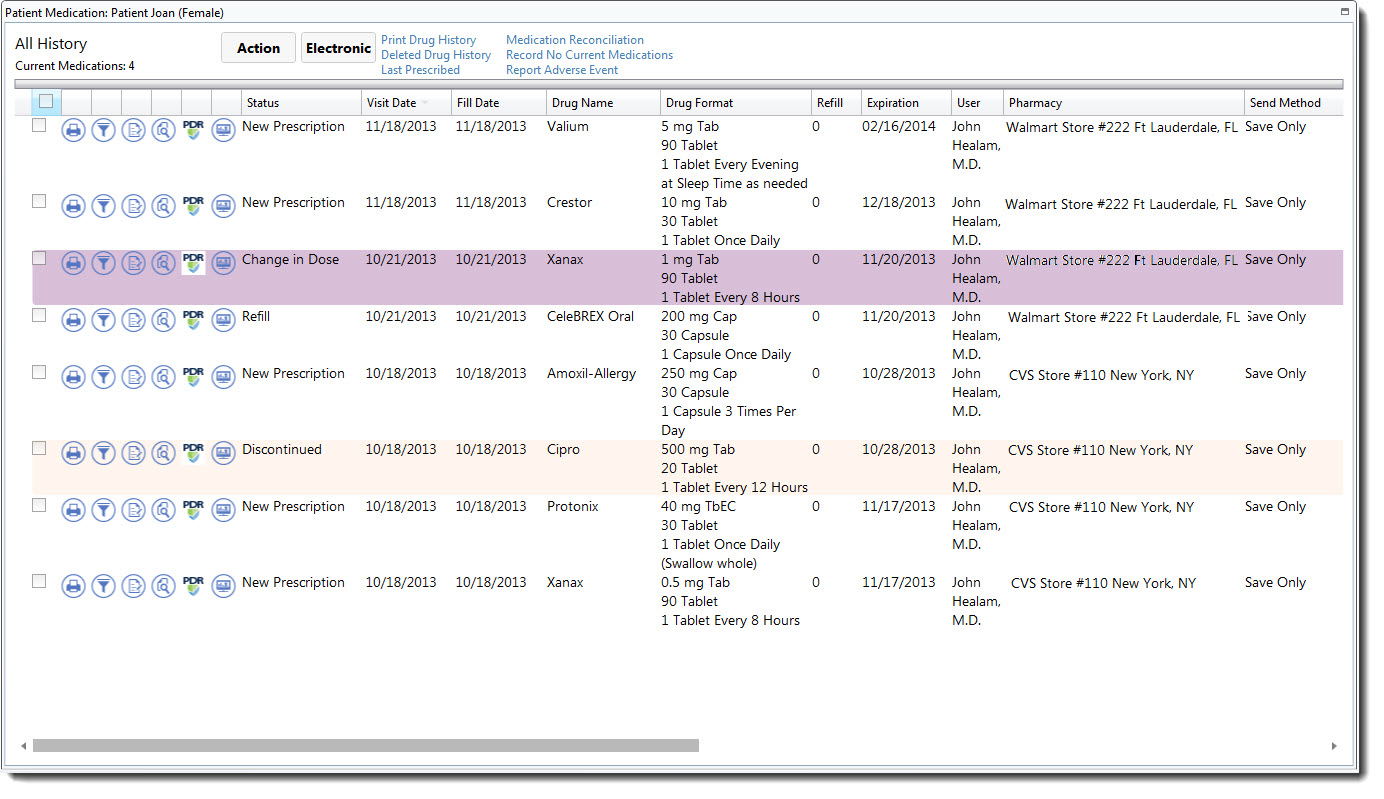Open the Print Drug History link
1384x799 pixels.
[x=428, y=40]
